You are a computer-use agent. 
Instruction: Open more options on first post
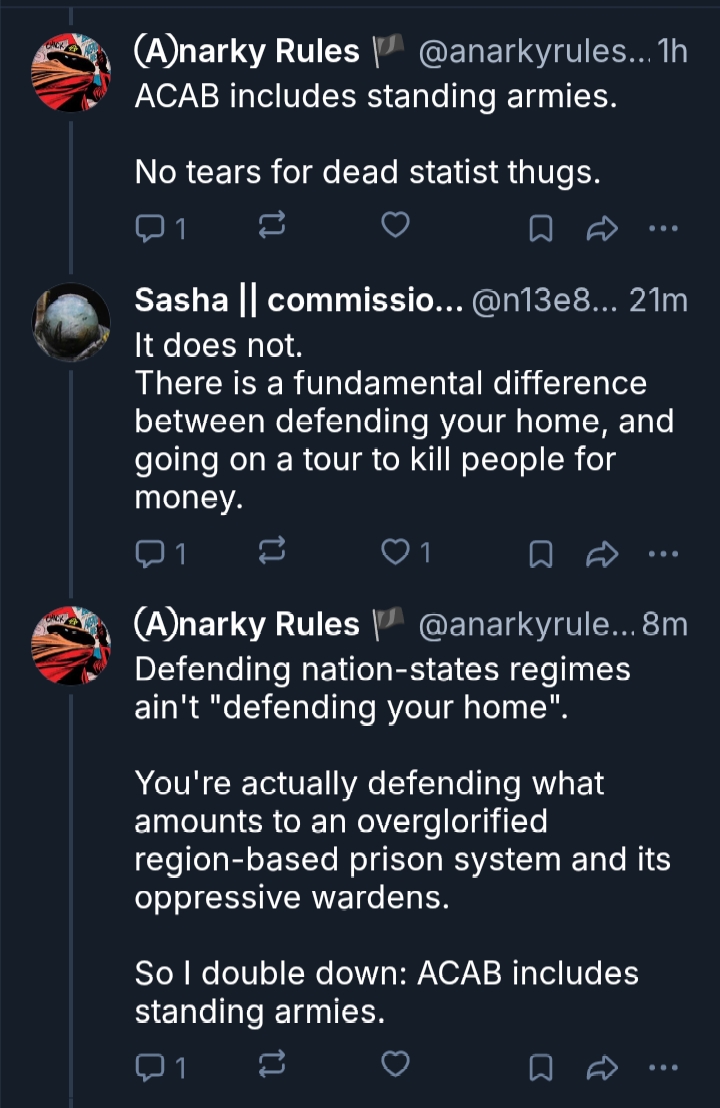[662, 229]
